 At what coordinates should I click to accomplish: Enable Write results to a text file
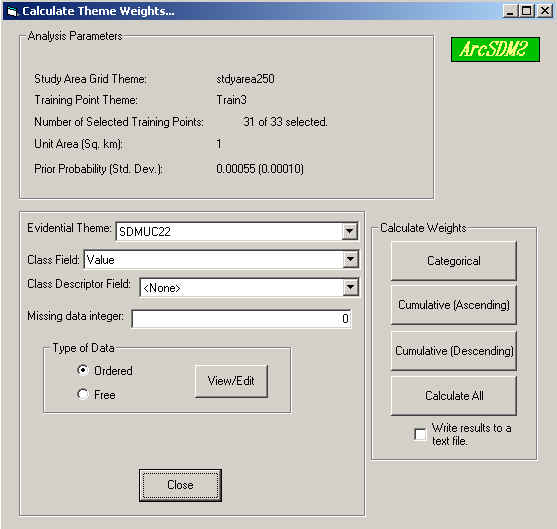point(420,434)
